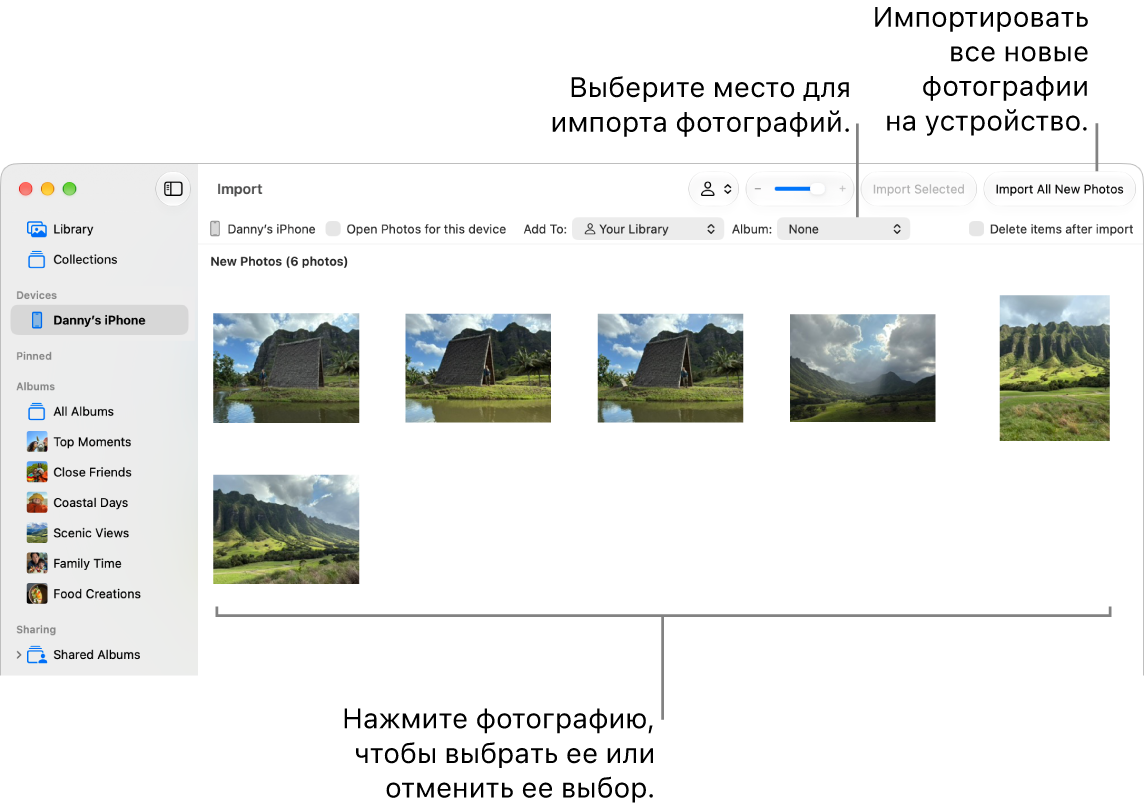
Task: Click the zoom out minus icon
Action: point(757,189)
